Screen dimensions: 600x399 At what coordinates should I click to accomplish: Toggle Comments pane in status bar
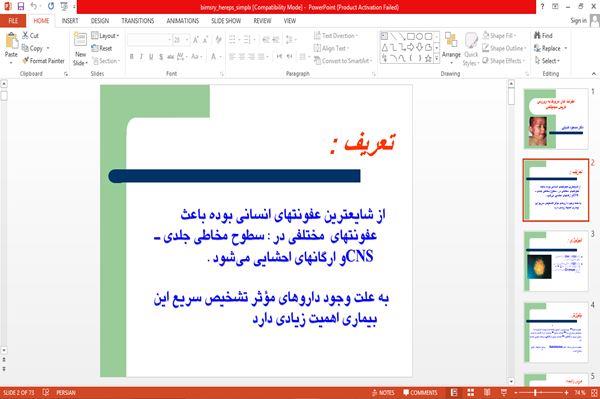click(420, 392)
